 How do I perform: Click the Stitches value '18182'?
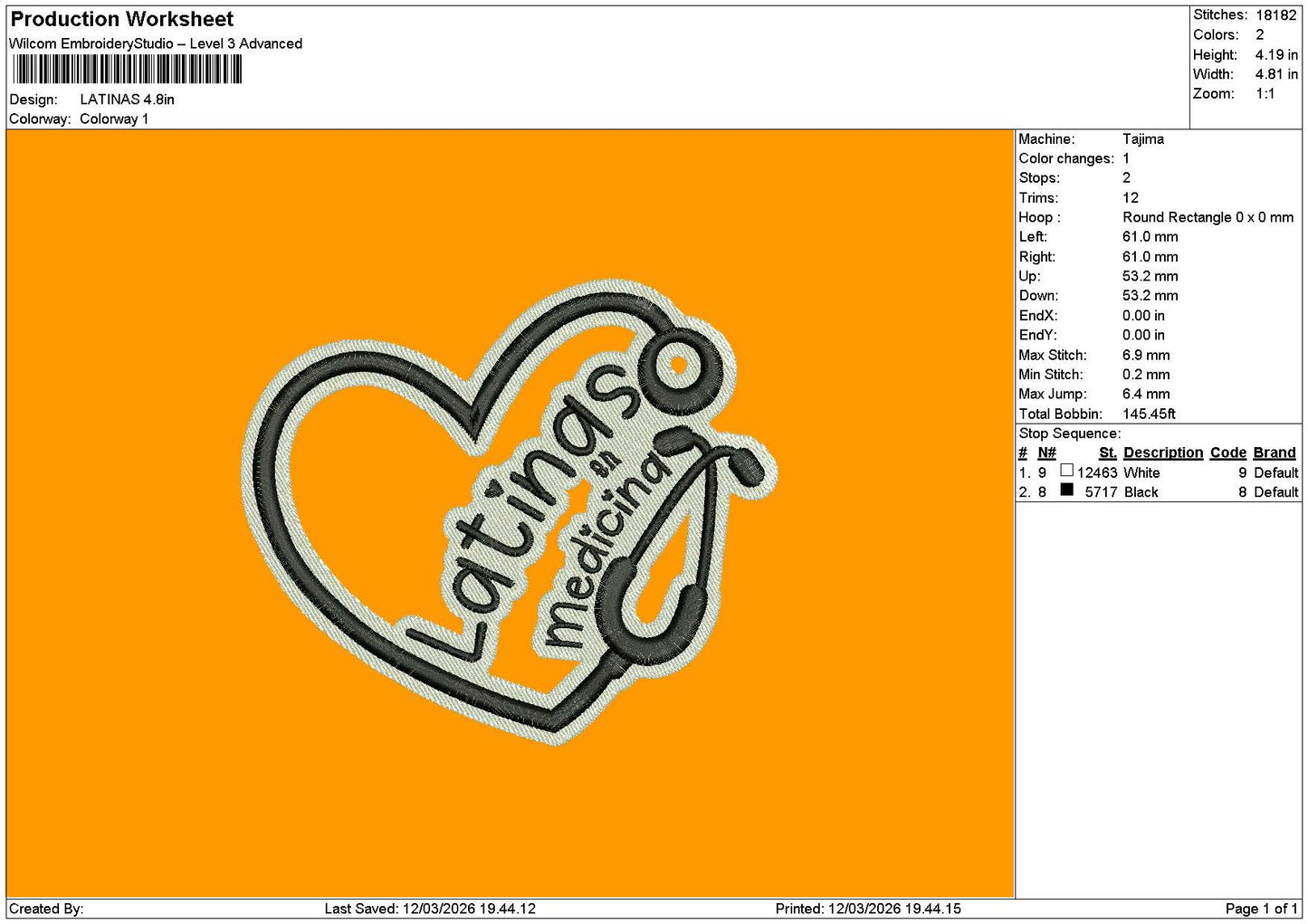1276,15
